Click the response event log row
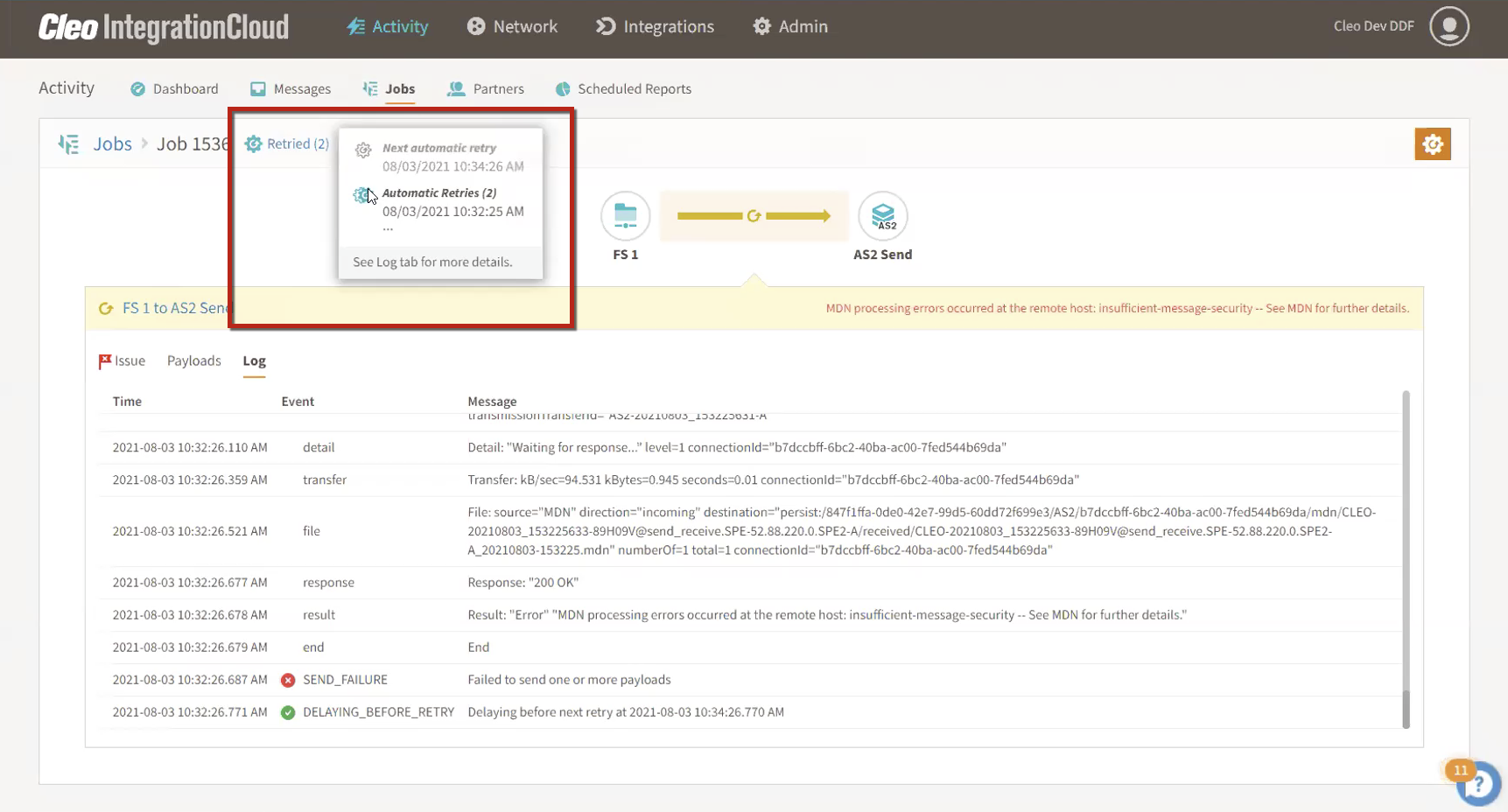Screen dimensions: 1508x812 click(749, 582)
